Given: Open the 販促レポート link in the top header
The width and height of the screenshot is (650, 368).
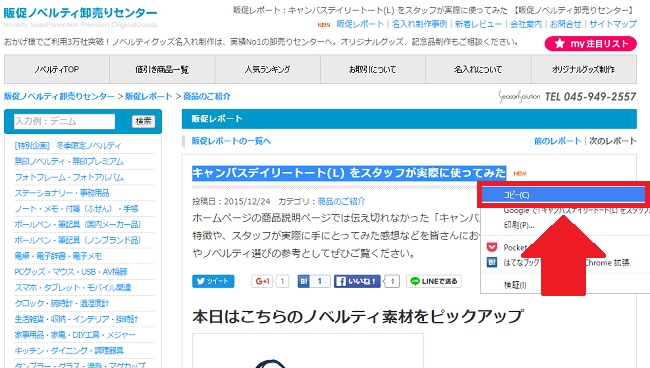Looking at the screenshot, I should point(360,24).
